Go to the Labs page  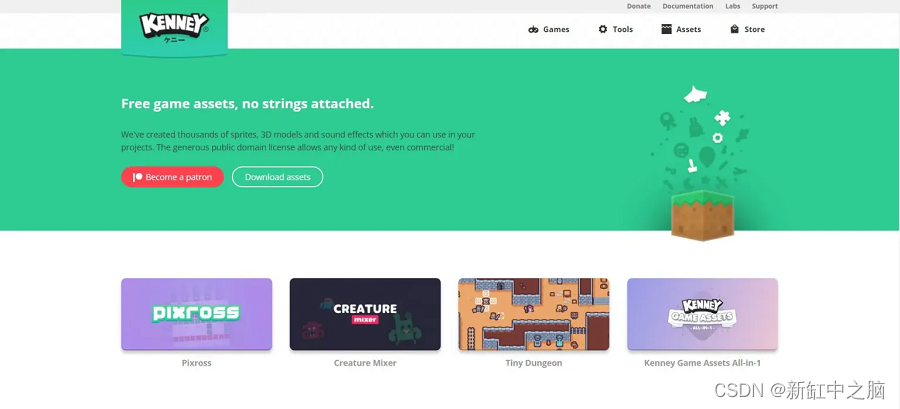[x=732, y=6]
